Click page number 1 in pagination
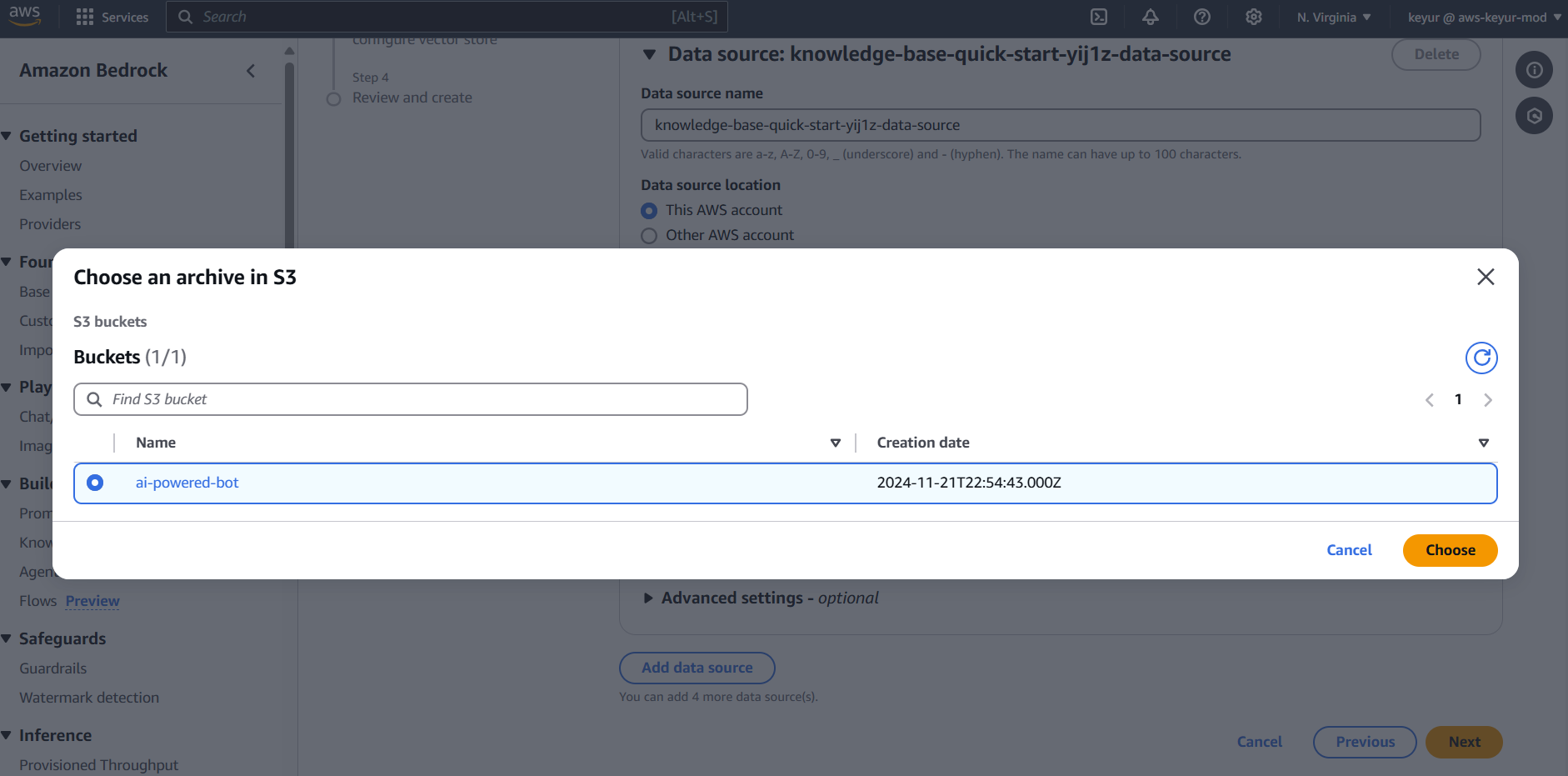Viewport: 1568px width, 776px height. click(1458, 399)
